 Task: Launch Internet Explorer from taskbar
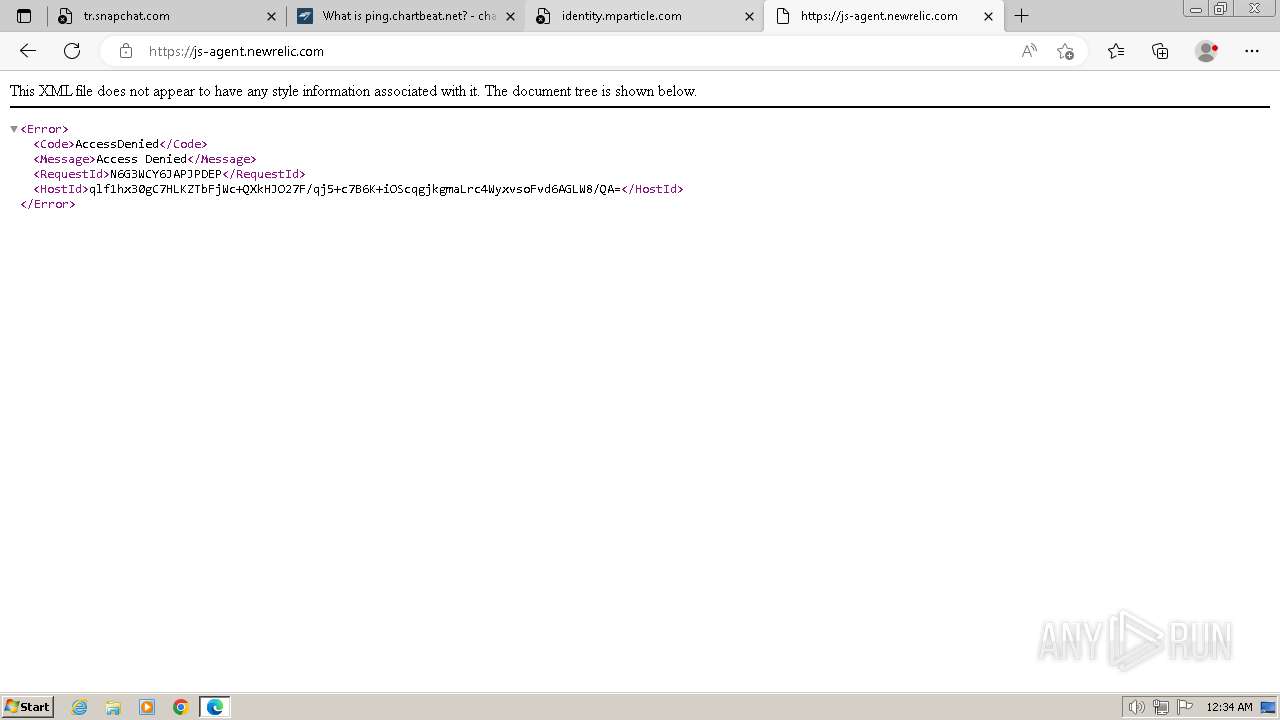point(79,707)
